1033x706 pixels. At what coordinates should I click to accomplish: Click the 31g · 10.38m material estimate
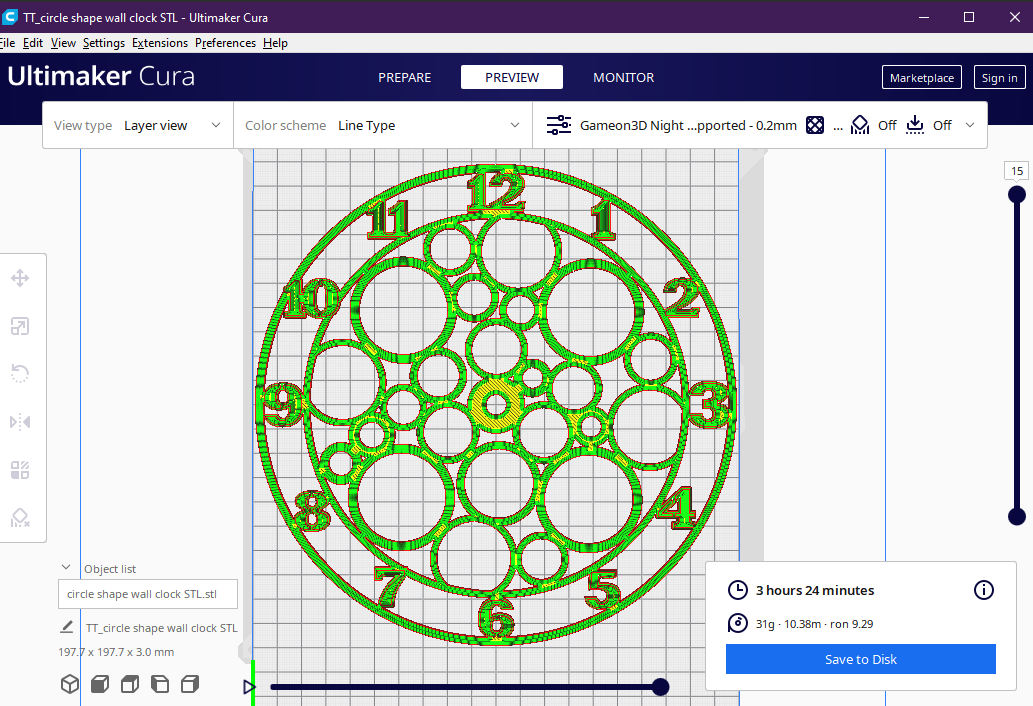814,624
